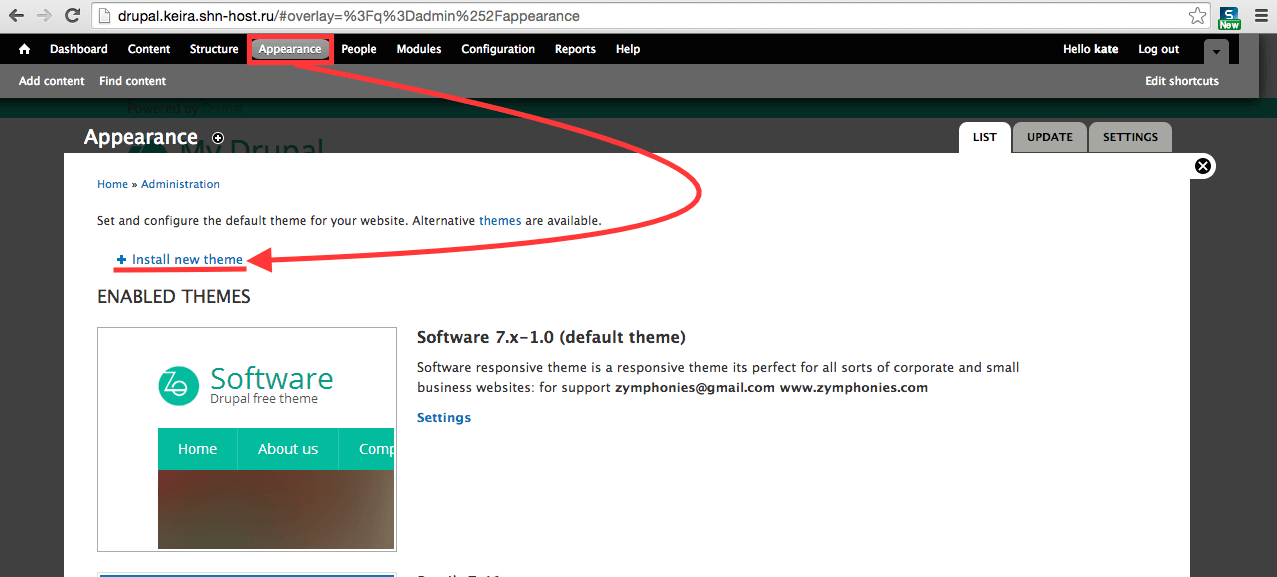Open the Content menu
The image size is (1277, 577).
pyautogui.click(x=149, y=49)
